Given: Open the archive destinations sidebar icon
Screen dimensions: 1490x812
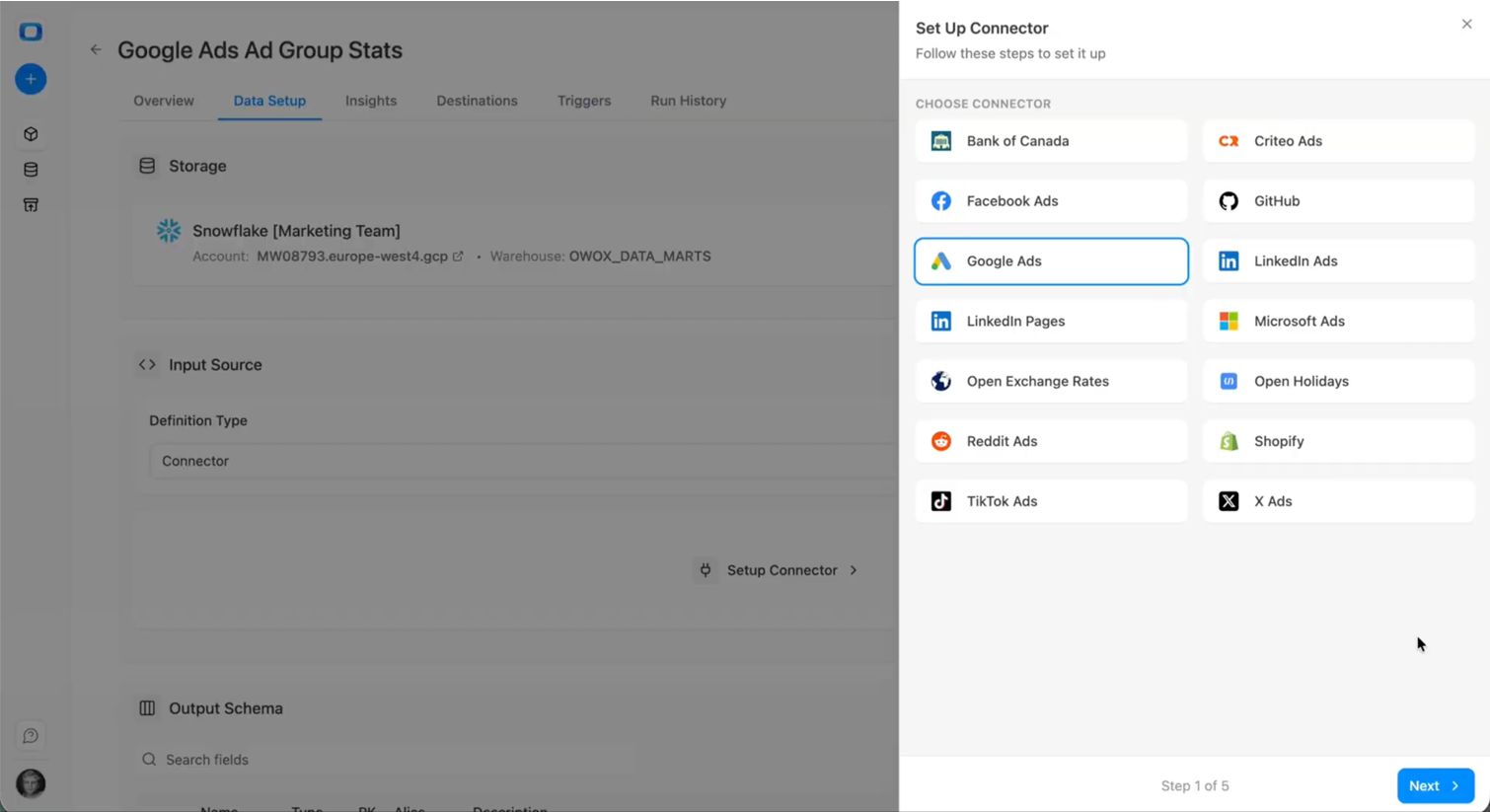Looking at the screenshot, I should pos(31,205).
